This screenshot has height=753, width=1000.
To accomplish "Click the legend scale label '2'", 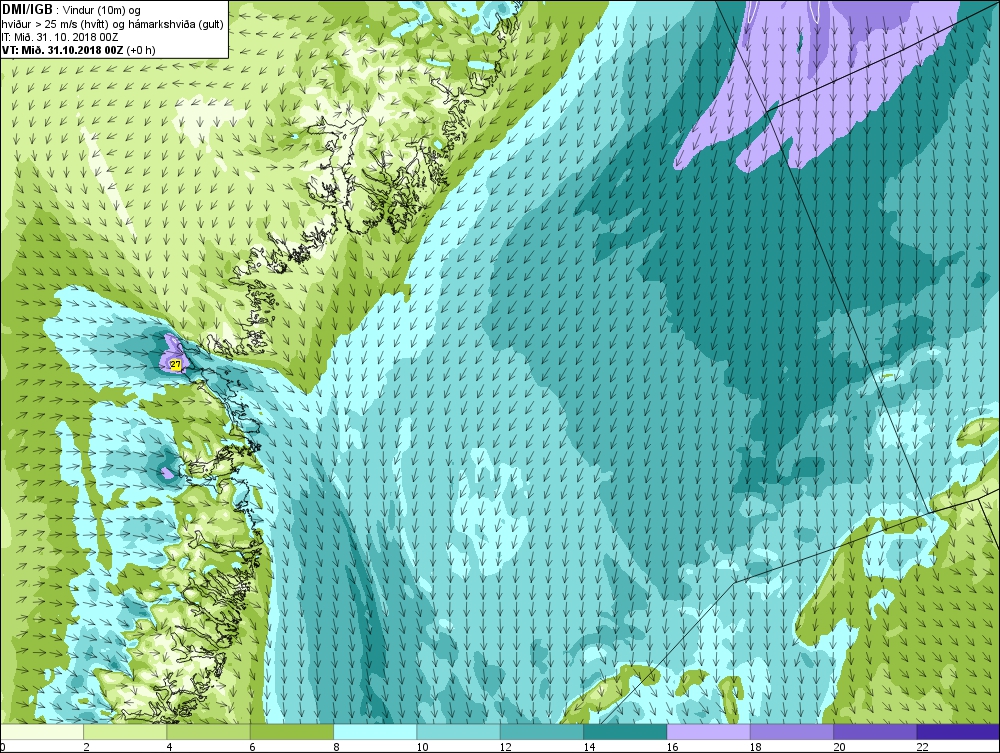I will (x=86, y=747).
